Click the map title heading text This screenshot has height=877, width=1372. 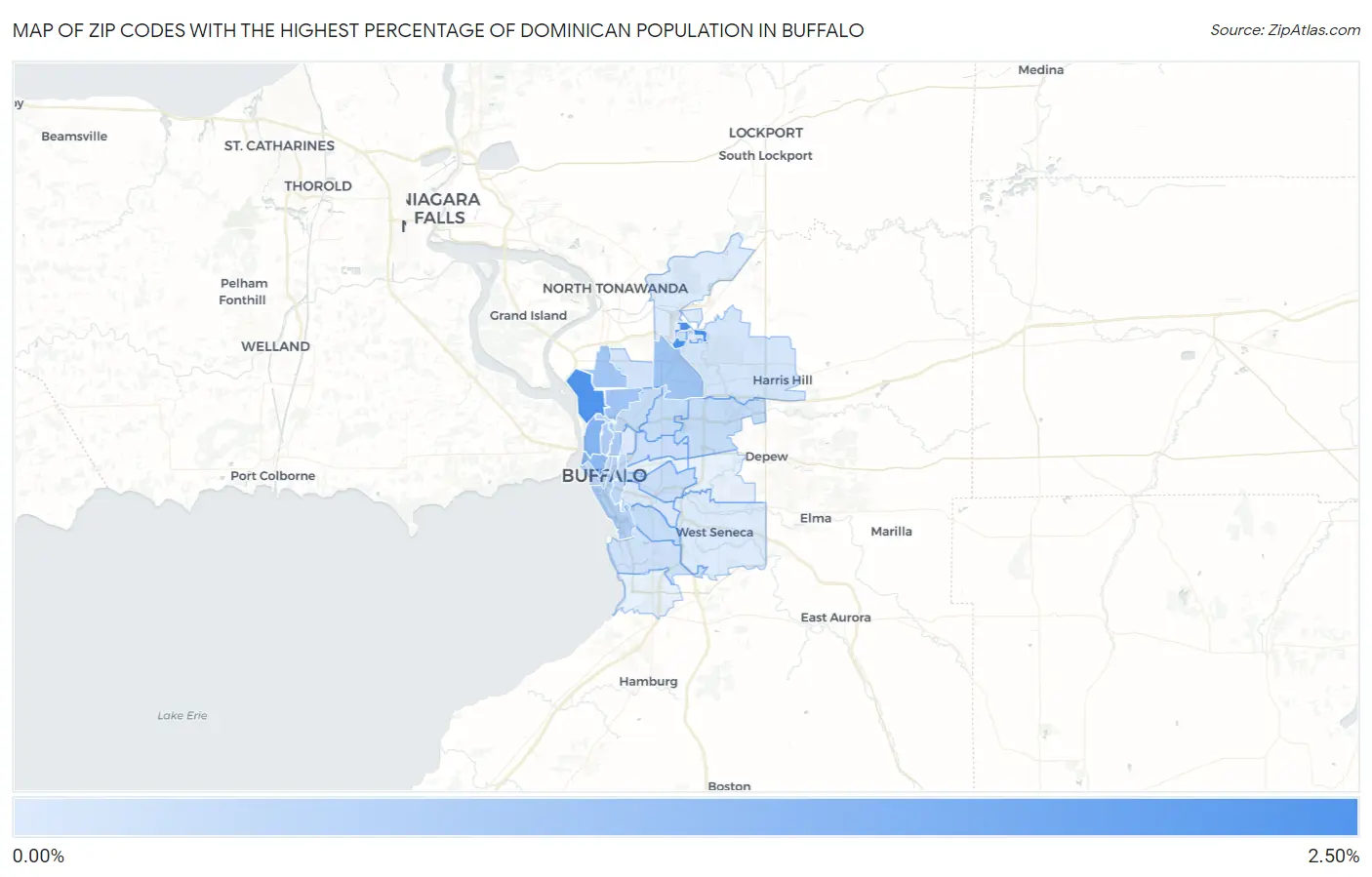pos(438,30)
